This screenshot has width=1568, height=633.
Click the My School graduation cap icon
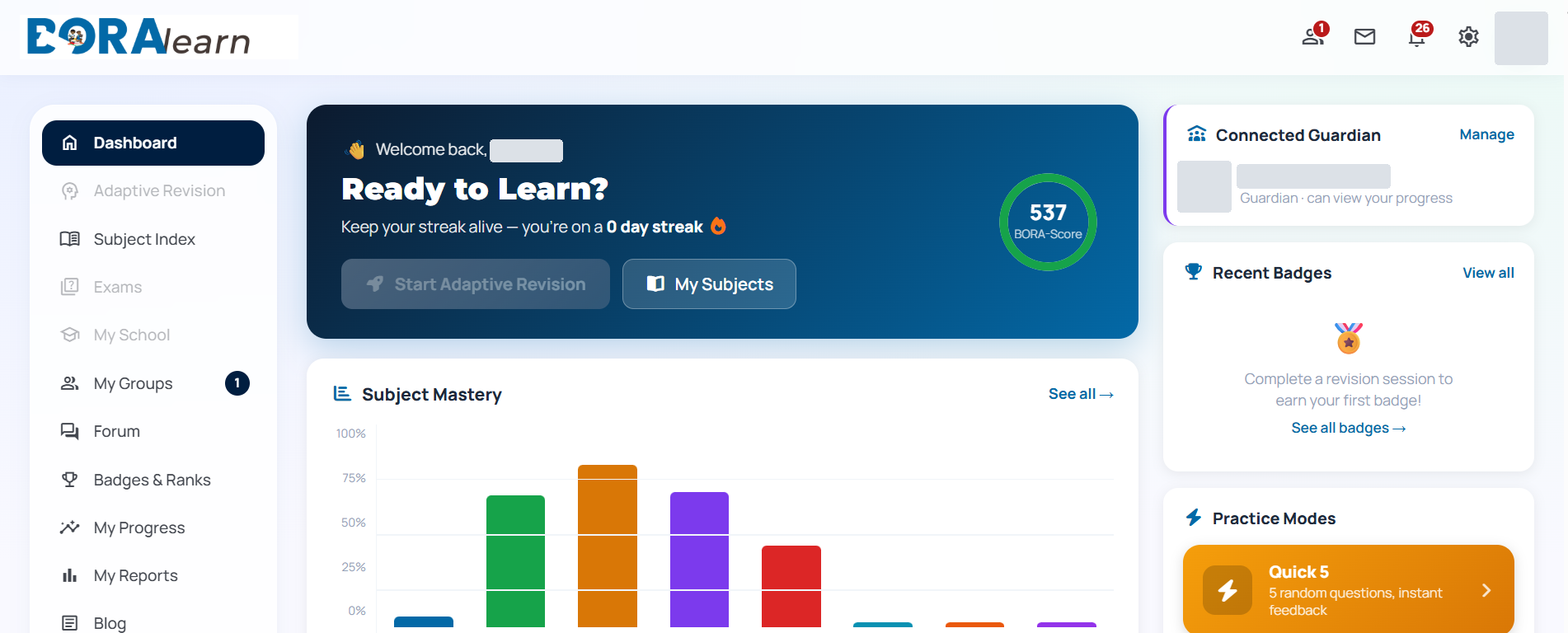(x=70, y=335)
